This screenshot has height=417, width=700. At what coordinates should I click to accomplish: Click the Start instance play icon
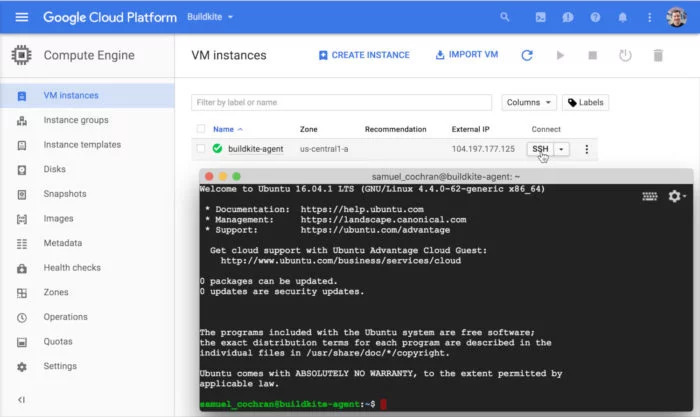coord(560,55)
